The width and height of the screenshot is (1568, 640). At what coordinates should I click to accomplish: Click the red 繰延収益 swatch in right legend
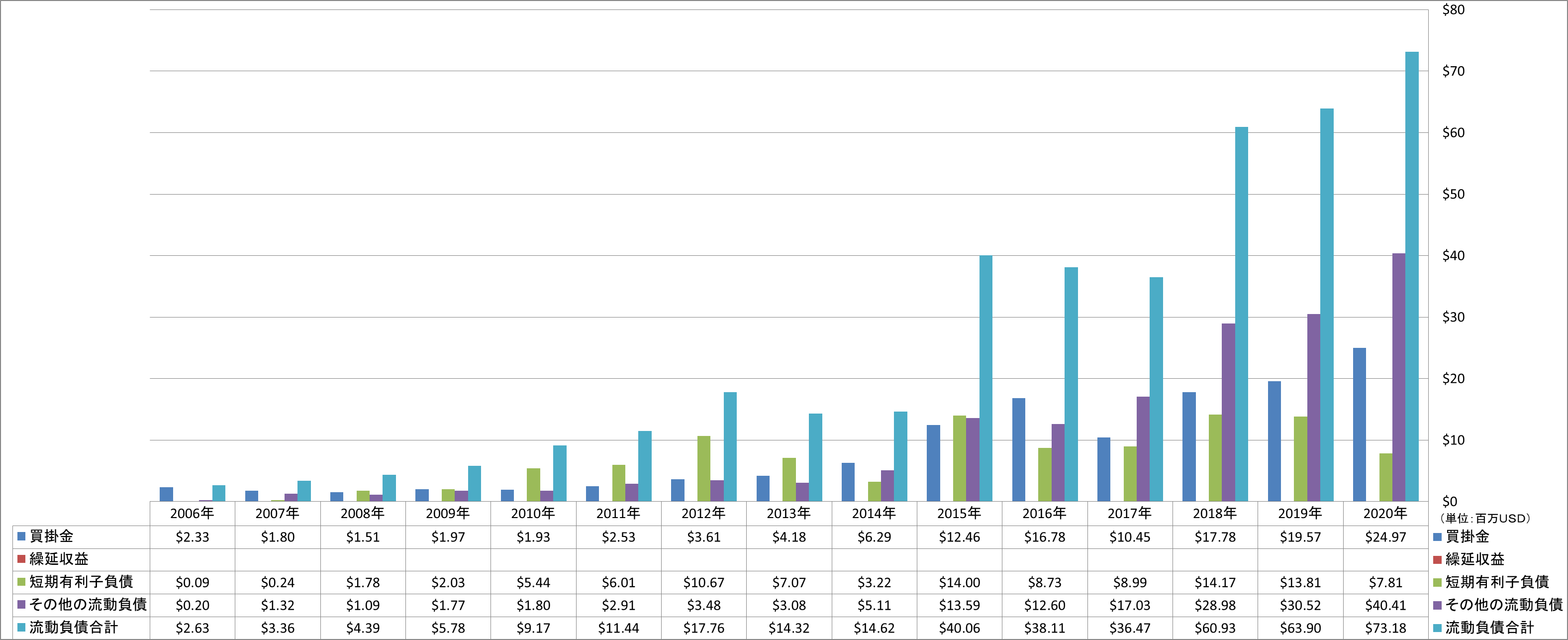1437,559
